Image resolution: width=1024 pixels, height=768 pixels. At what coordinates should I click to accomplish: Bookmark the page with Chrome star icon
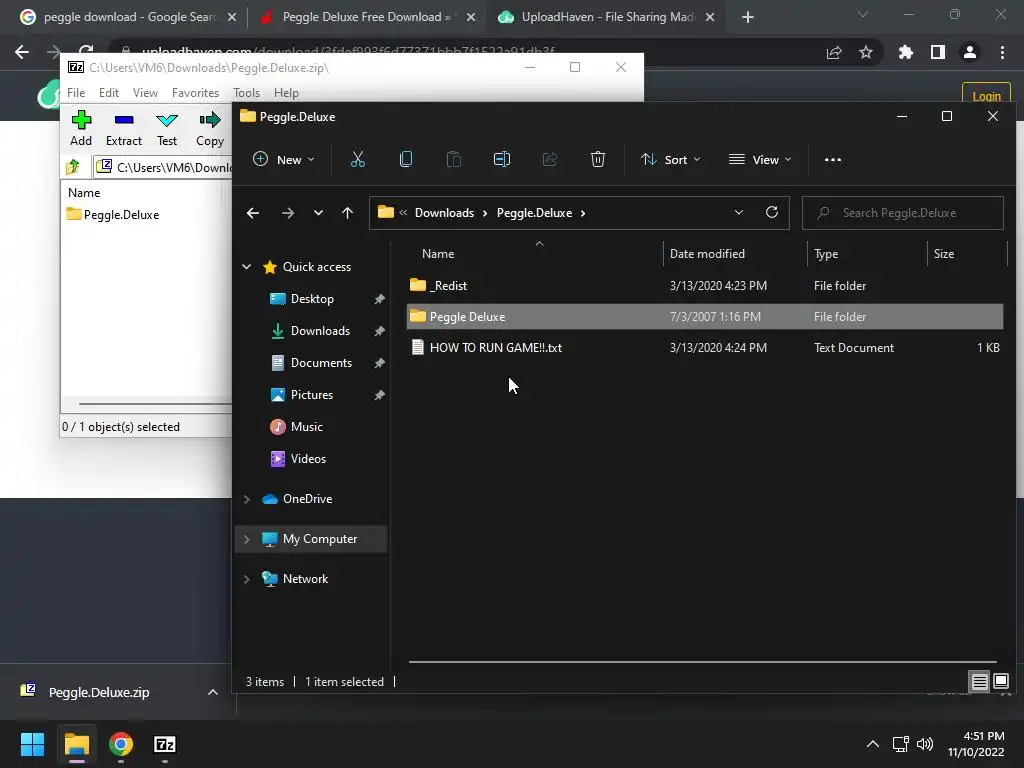(x=866, y=52)
